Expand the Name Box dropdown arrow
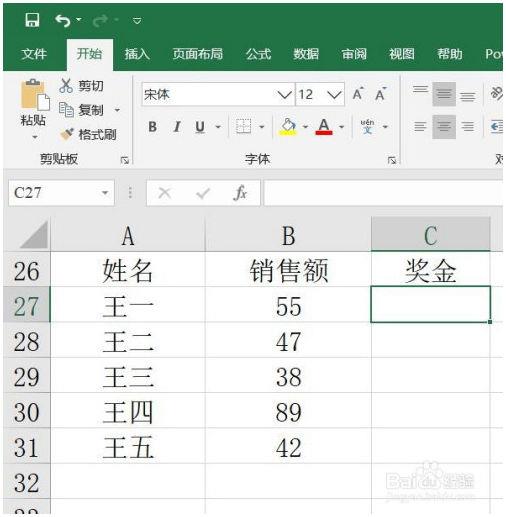Screen dimensions: 506x517 105,193
